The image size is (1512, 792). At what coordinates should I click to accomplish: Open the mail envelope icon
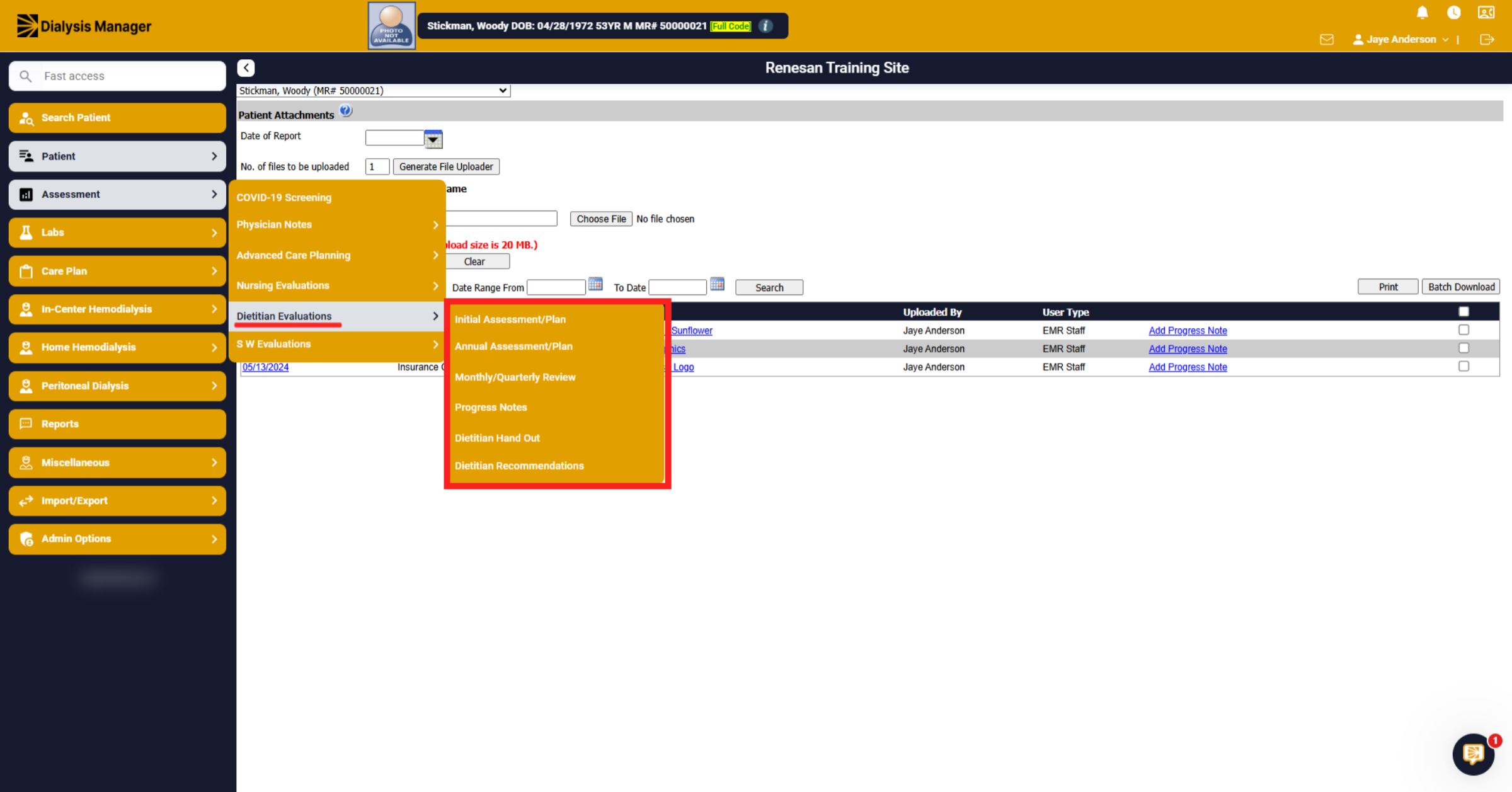coord(1326,39)
